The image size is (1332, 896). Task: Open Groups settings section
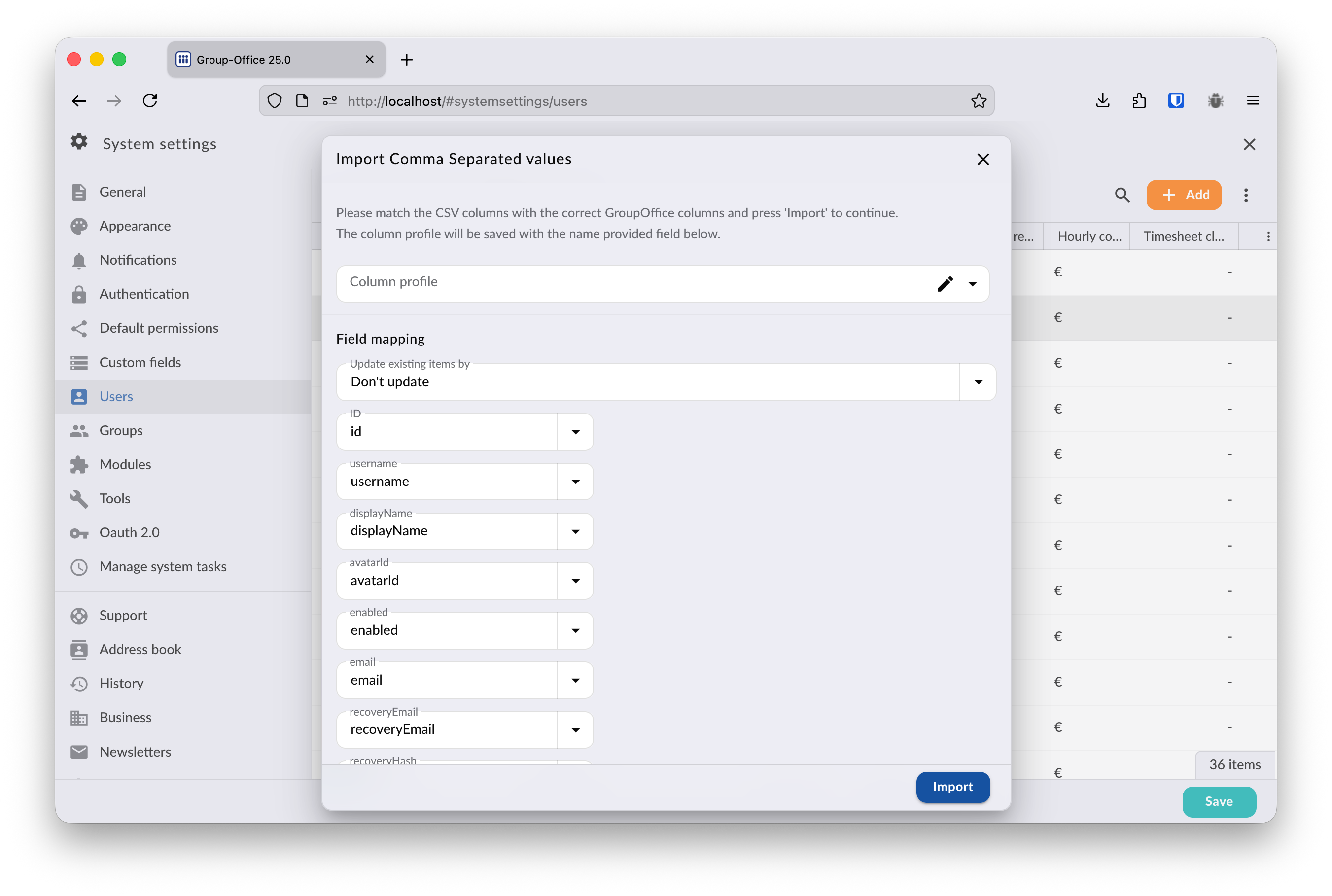(183, 431)
